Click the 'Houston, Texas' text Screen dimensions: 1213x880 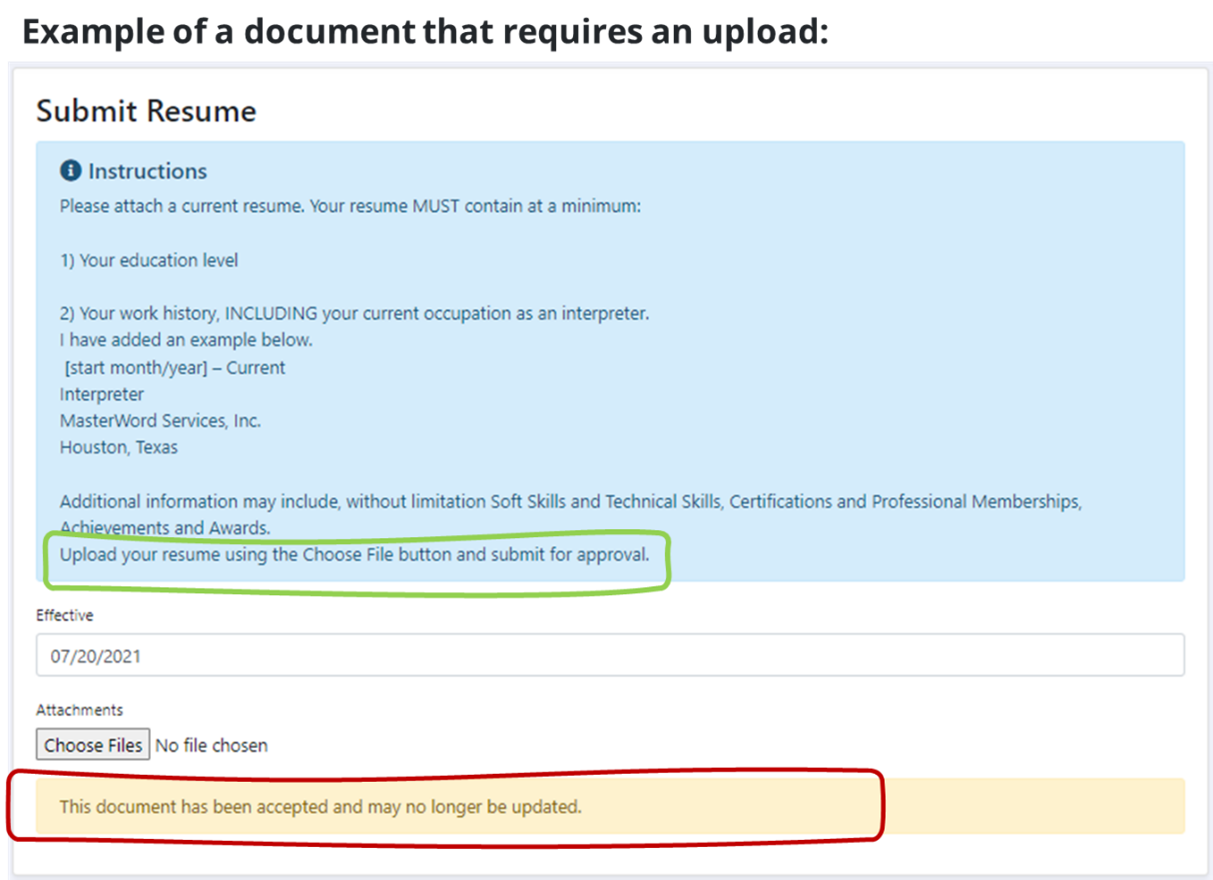[x=119, y=447]
